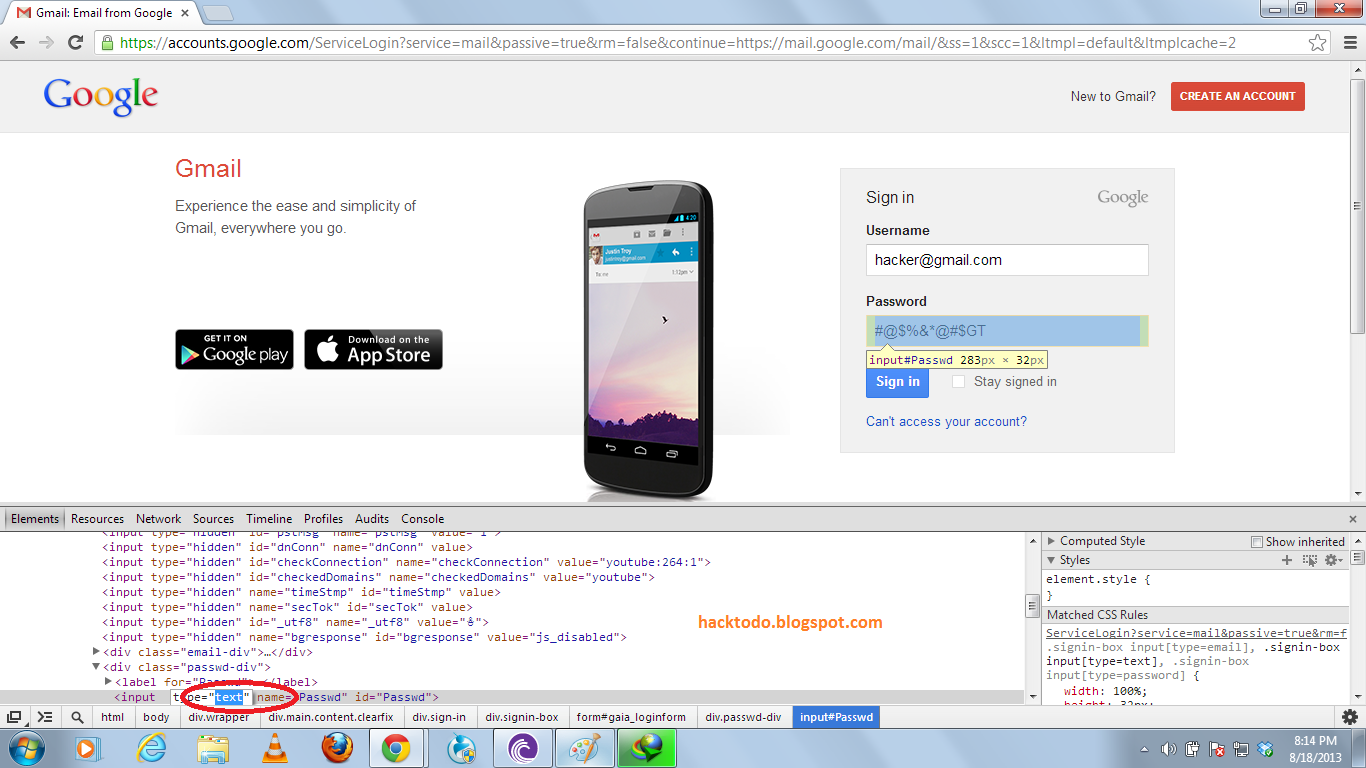Launch Internet Explorer from the taskbar
The width and height of the screenshot is (1366, 768).
point(151,748)
